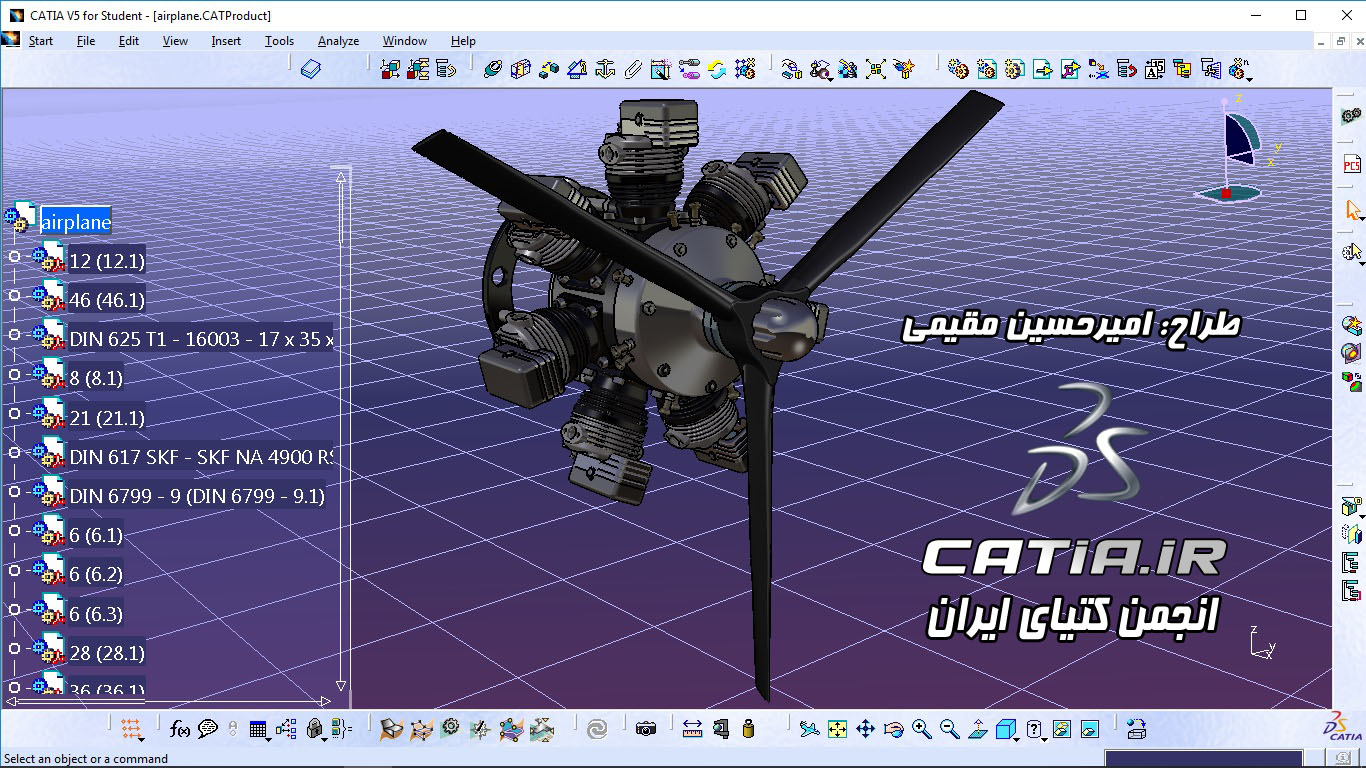Open the Multi Instantiation dropdown arrow
The image size is (1366, 768).
click(x=1249, y=78)
